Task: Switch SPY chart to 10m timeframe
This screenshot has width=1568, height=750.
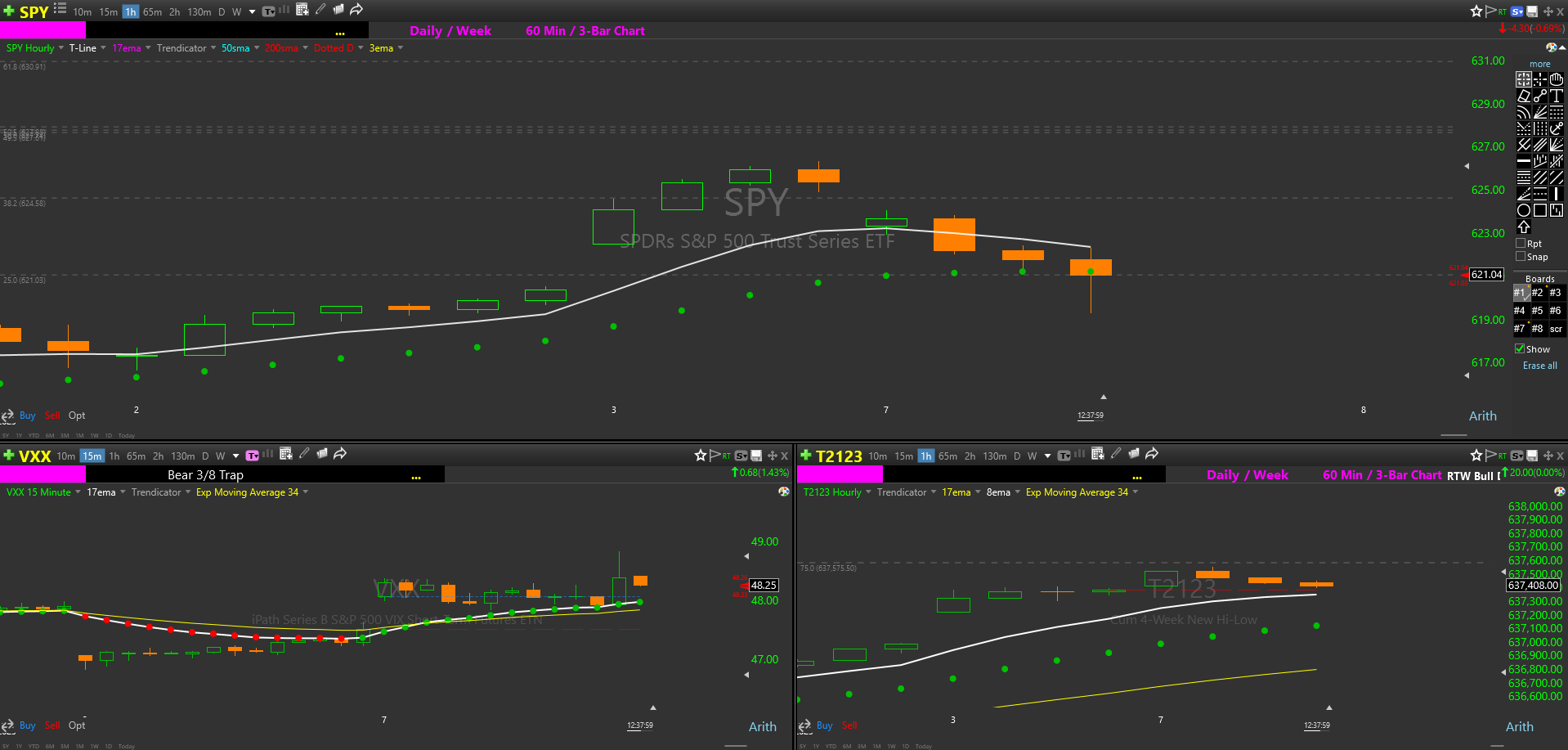Action: point(82,12)
